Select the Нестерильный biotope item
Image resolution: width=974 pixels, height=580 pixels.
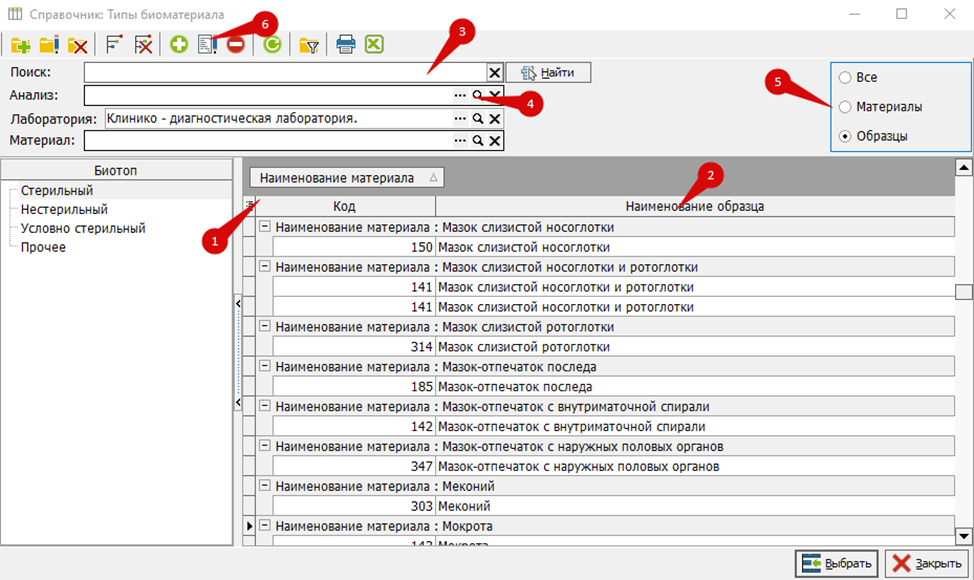pyautogui.click(x=64, y=209)
